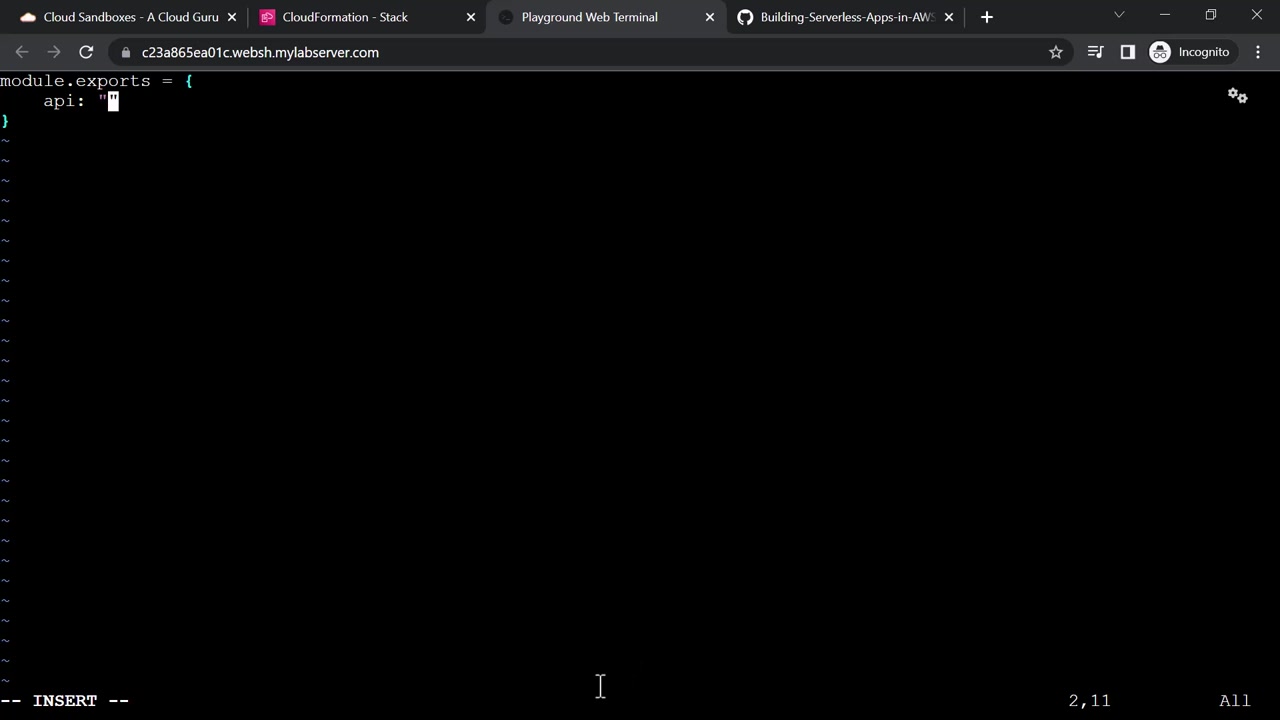Open the Building-Serverless-Apps GitHub tab
Viewport: 1280px width, 720px height.
(845, 17)
